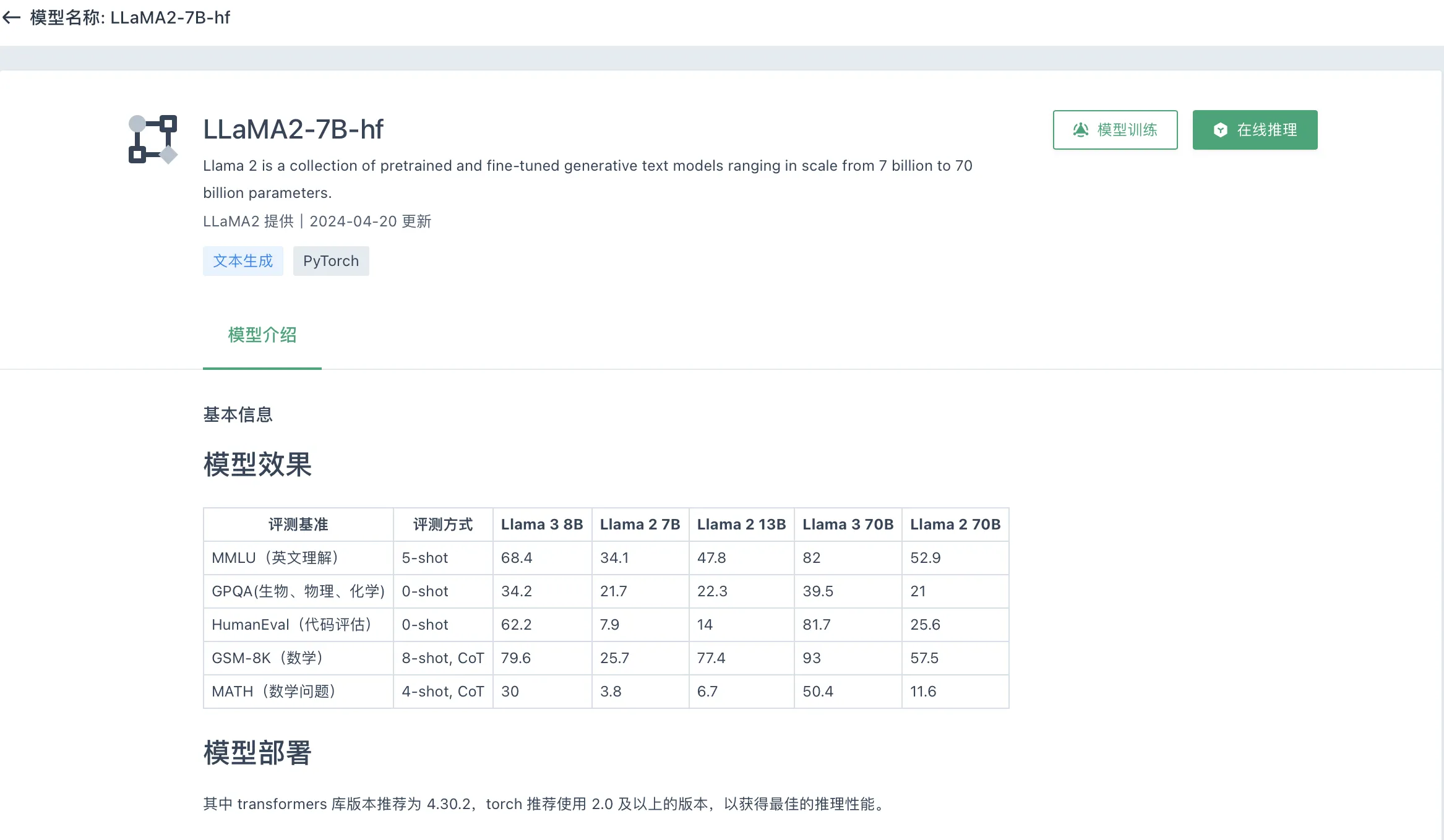Image resolution: width=1444 pixels, height=840 pixels.
Task: Click the 62.2 HumanEval value
Action: (x=517, y=625)
